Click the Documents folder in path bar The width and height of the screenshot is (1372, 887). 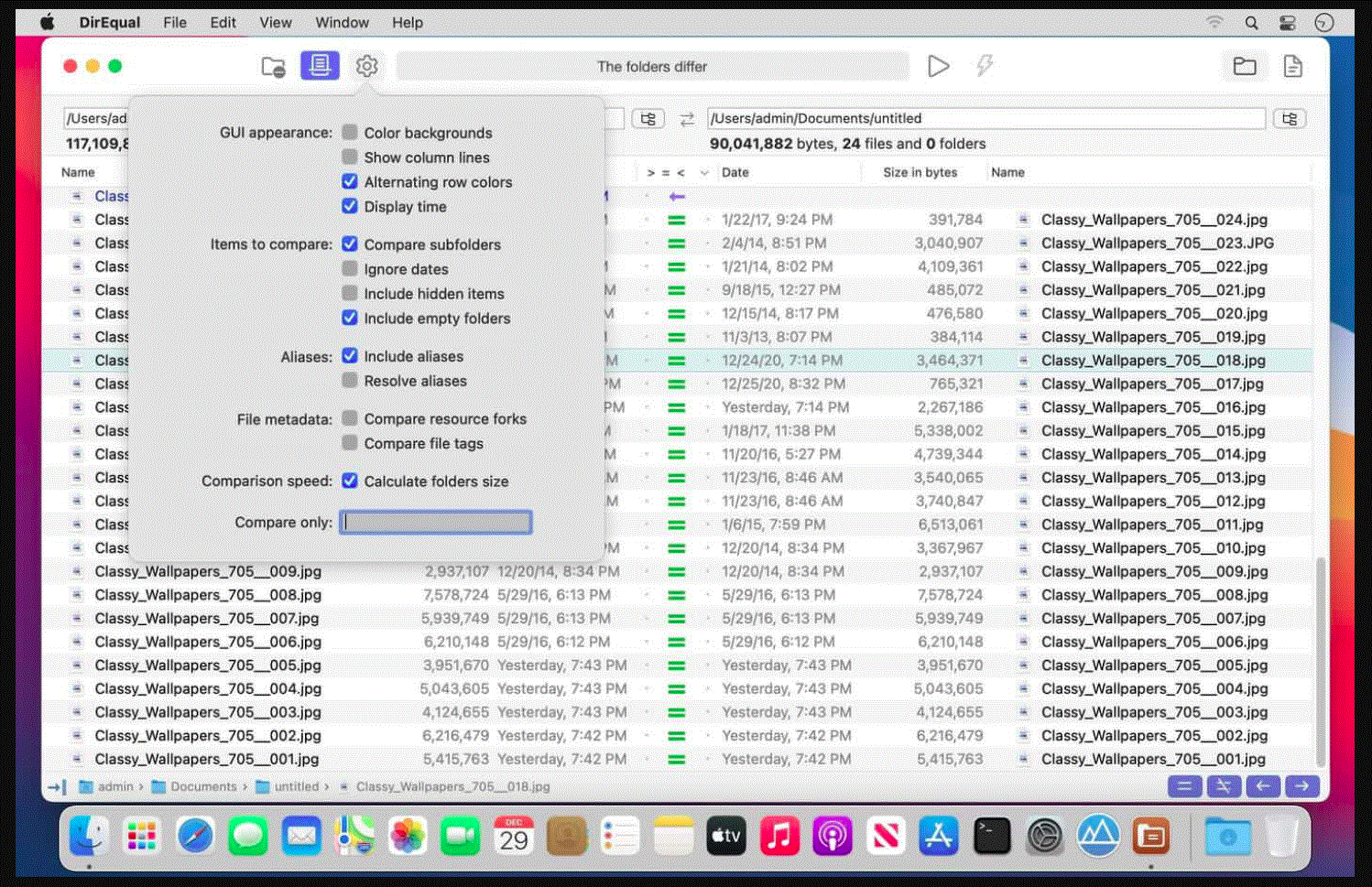pos(194,786)
